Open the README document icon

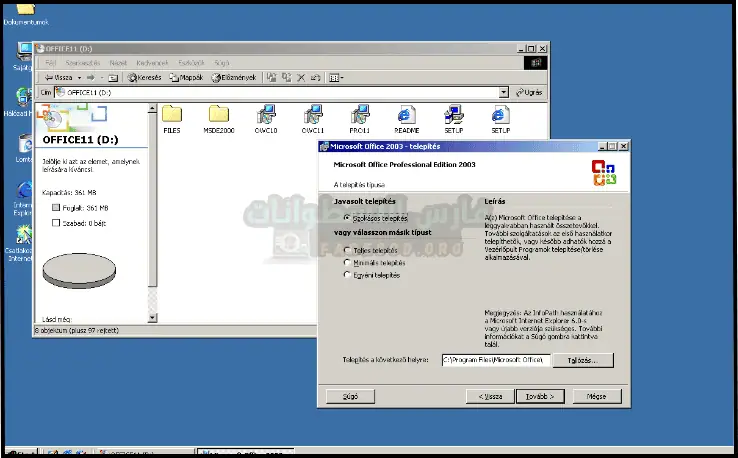click(406, 115)
